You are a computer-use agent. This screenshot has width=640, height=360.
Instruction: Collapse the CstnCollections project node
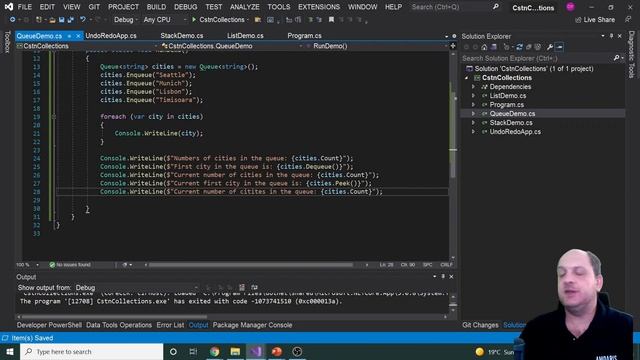point(467,78)
